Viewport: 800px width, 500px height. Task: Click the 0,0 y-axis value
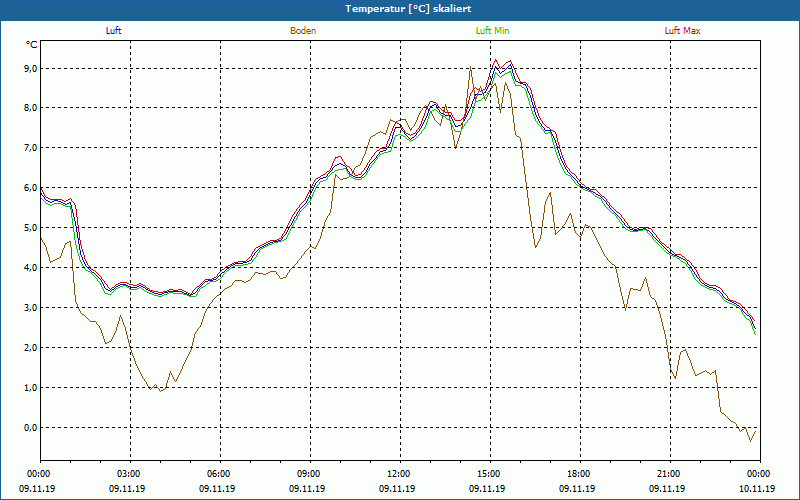(x=31, y=428)
